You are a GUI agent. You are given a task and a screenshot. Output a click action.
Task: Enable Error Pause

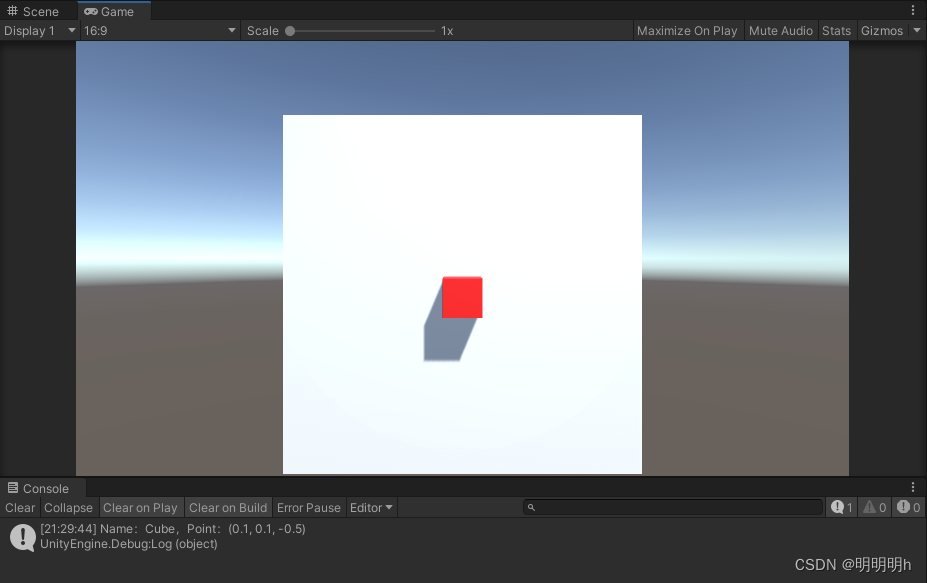(x=308, y=507)
